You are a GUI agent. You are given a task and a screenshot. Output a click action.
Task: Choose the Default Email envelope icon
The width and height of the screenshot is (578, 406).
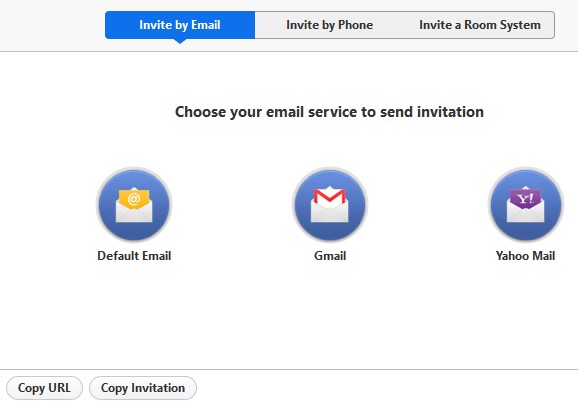coord(134,205)
